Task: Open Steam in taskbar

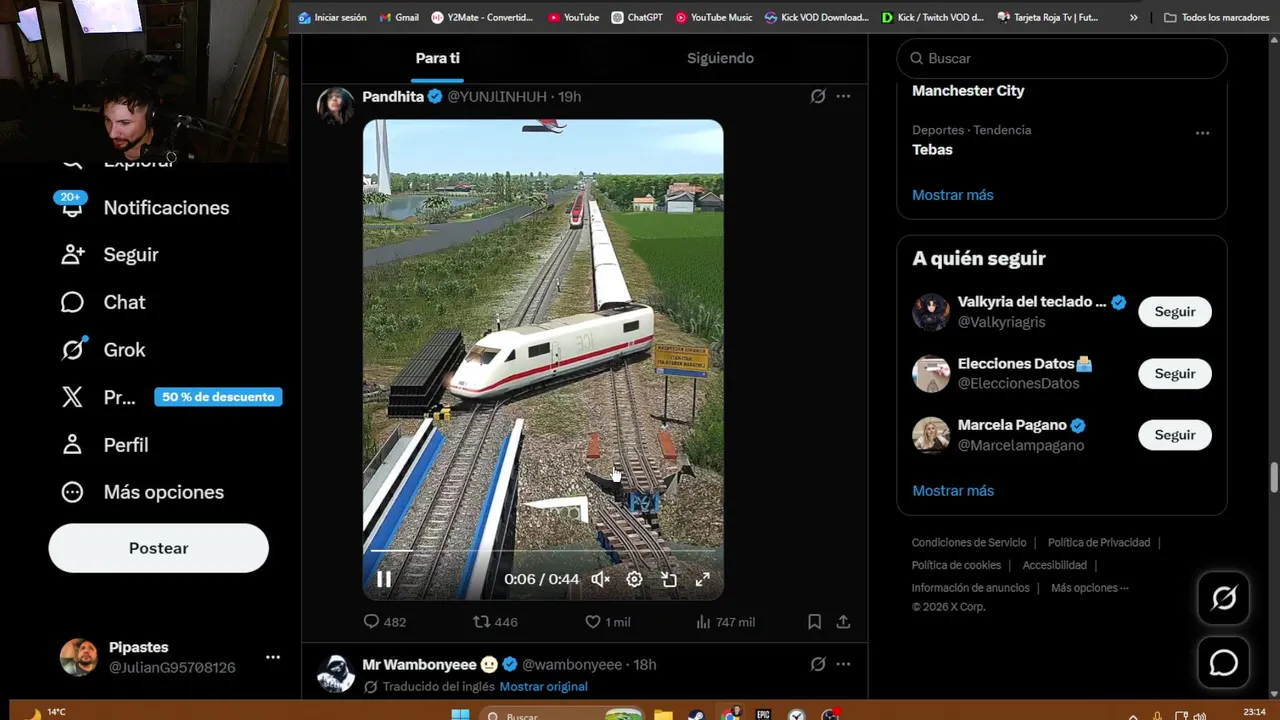Action: (x=696, y=714)
